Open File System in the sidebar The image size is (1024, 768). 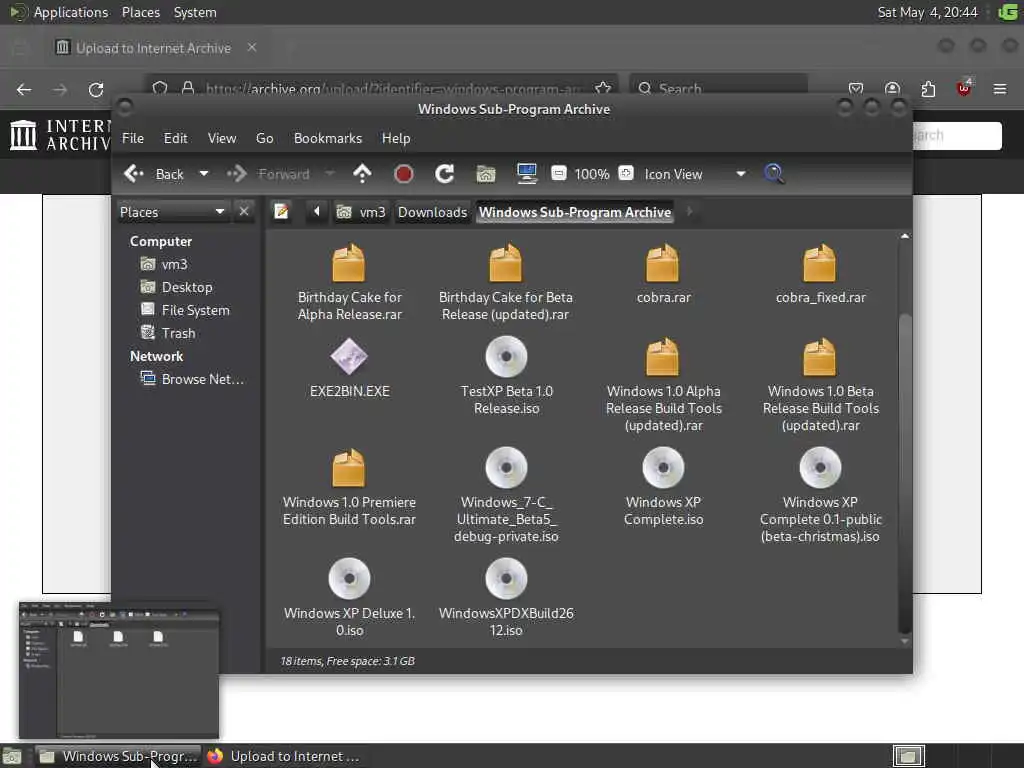coord(185,310)
